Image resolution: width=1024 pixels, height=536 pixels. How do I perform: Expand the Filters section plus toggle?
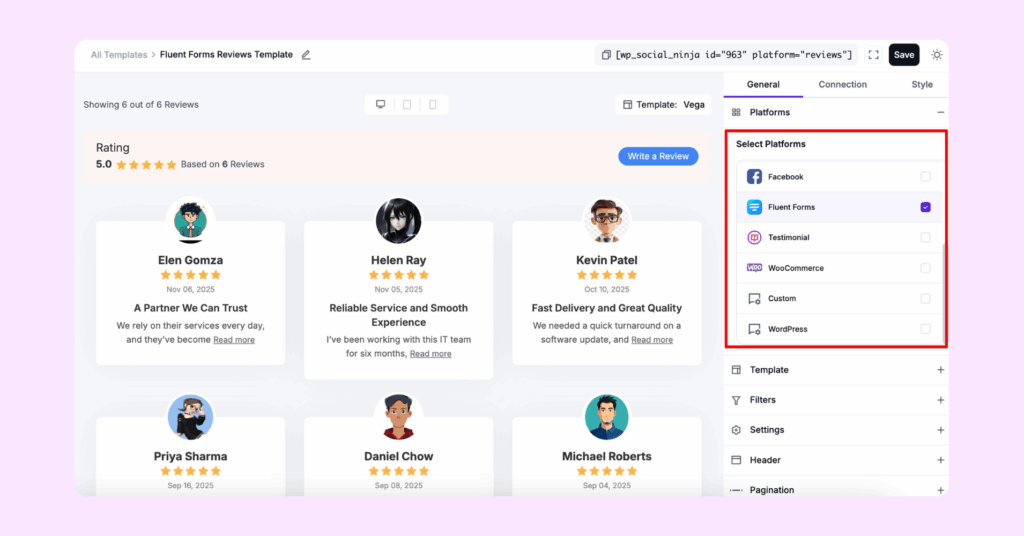click(x=940, y=400)
